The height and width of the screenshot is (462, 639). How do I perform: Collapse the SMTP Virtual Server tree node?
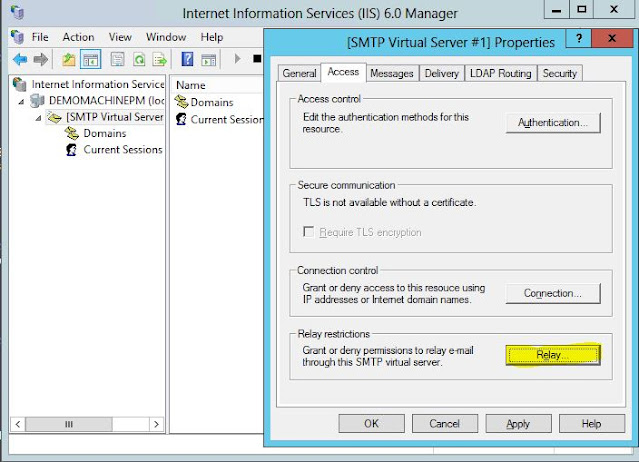(38, 118)
